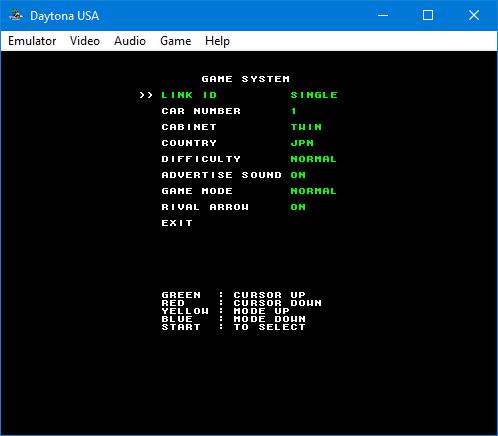Select the LINK ID option
The image size is (498, 436).
[x=189, y=95]
